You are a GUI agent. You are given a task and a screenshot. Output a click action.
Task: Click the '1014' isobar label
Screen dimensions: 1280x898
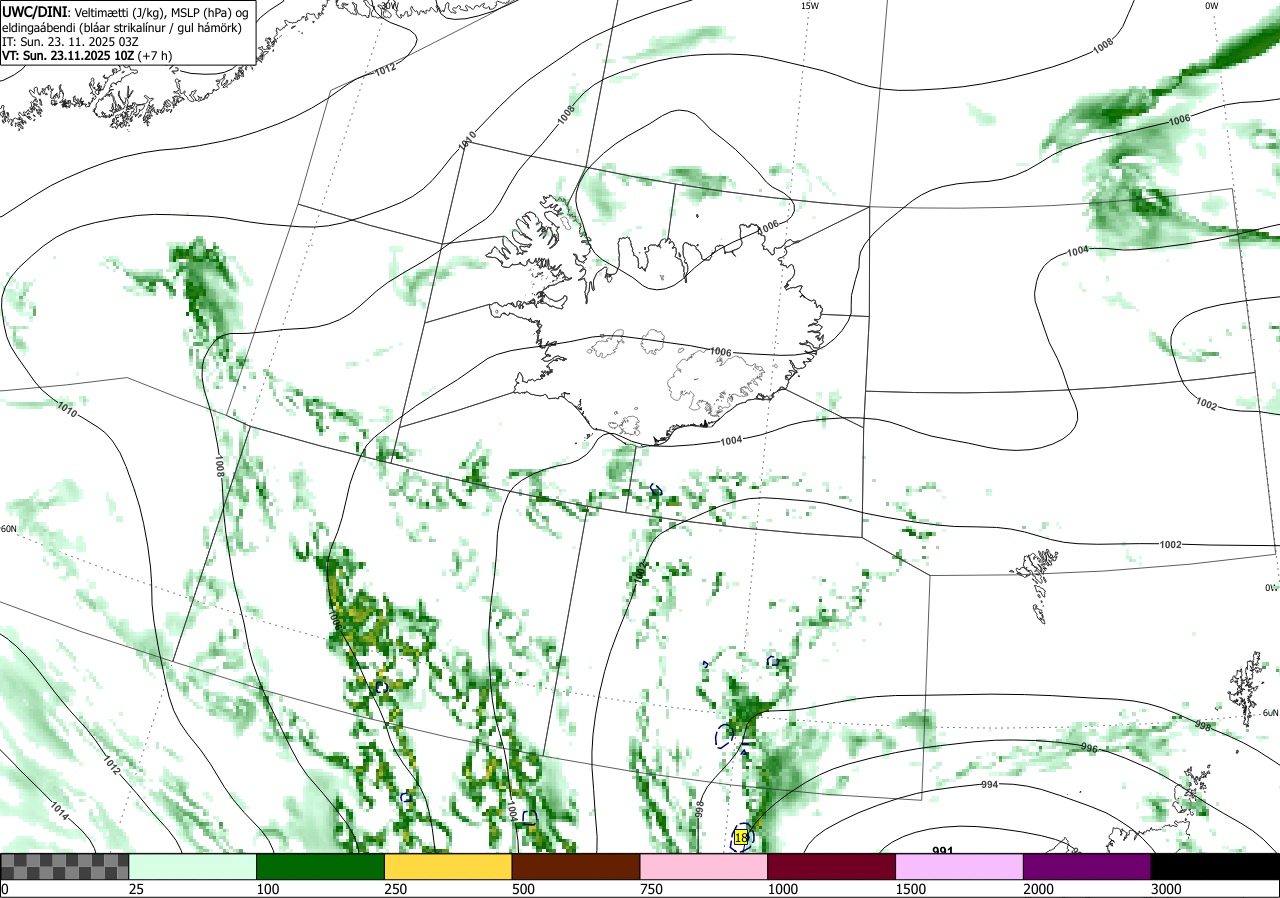[x=58, y=811]
